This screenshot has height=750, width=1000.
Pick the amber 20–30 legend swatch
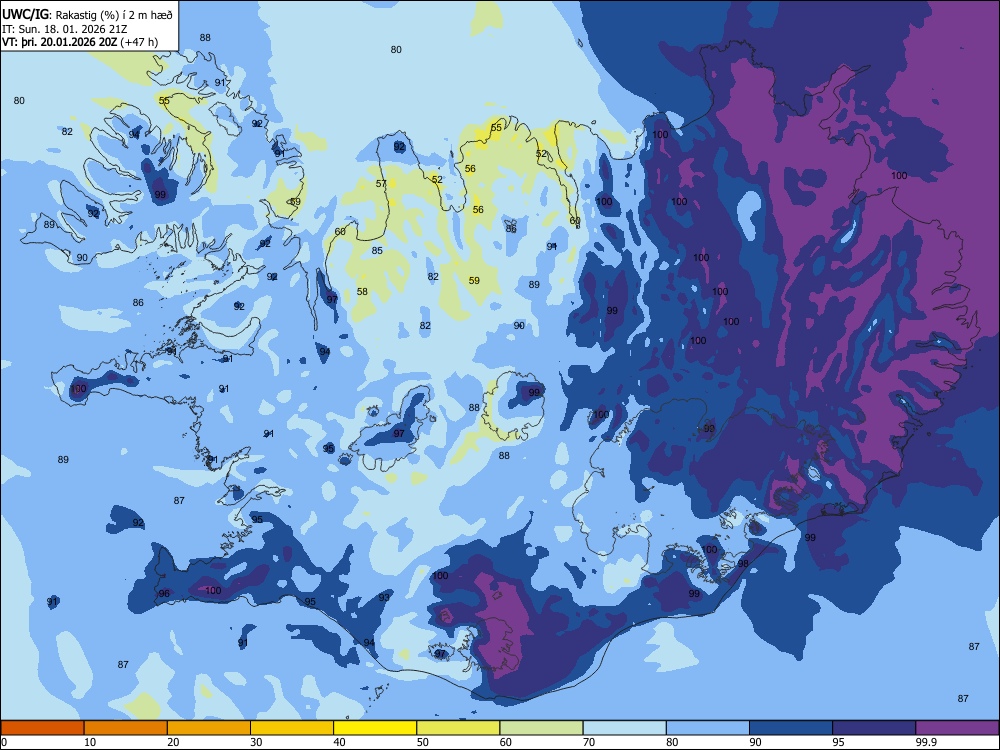pos(209,728)
